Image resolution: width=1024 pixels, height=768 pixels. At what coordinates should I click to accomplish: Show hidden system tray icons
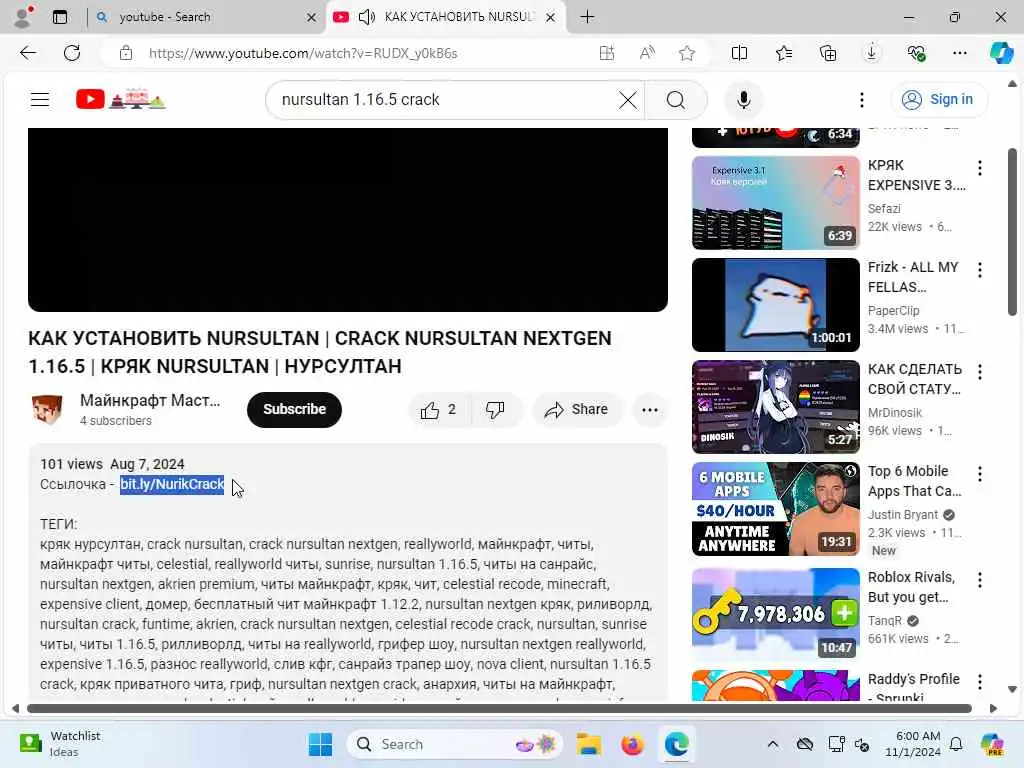click(773, 744)
